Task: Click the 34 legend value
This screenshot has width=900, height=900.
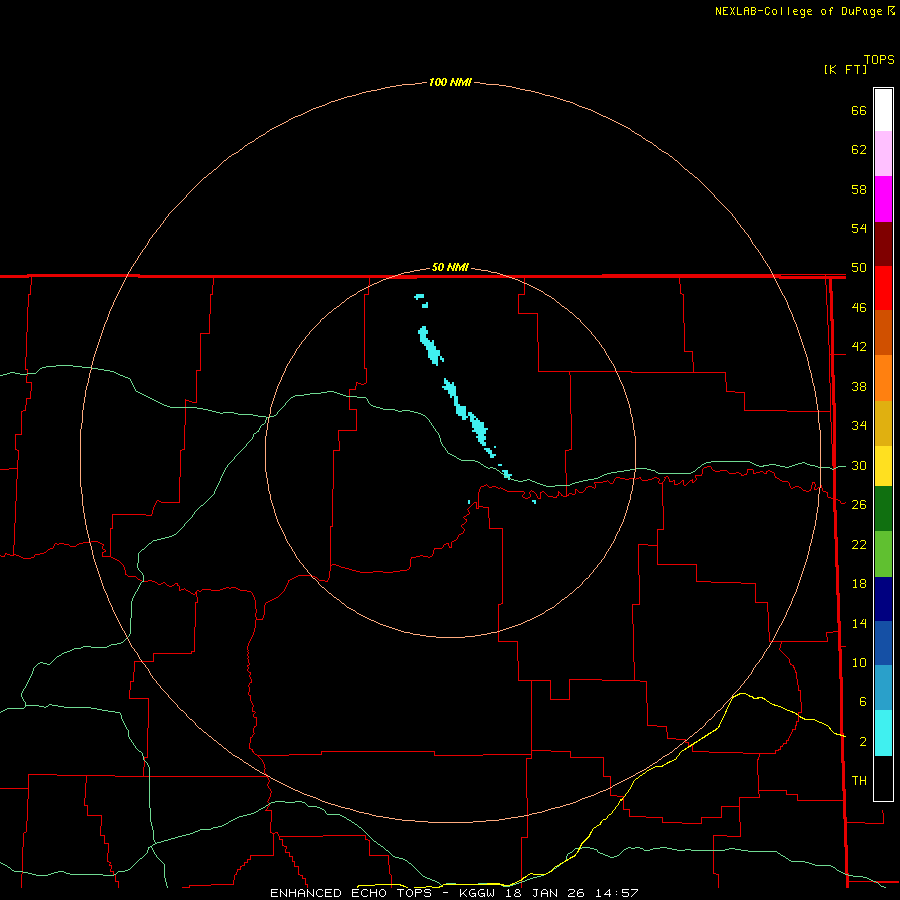Action: click(x=859, y=426)
